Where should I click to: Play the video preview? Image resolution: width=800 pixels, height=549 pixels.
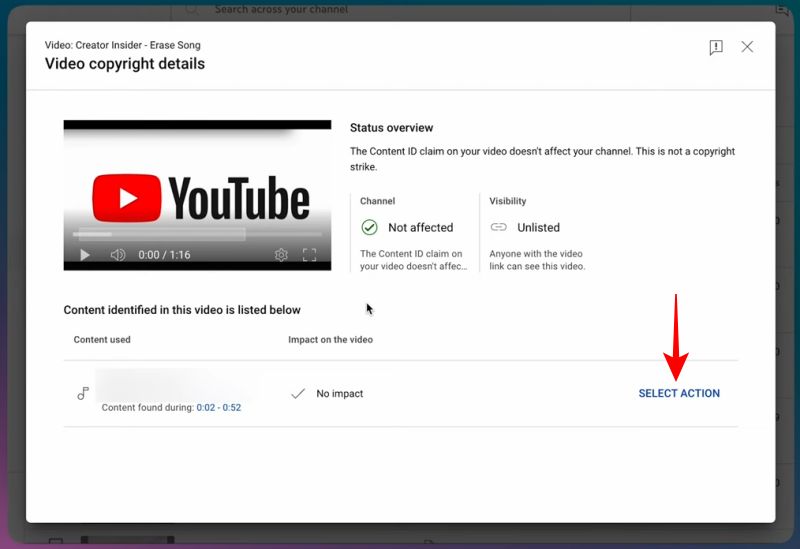[85, 255]
